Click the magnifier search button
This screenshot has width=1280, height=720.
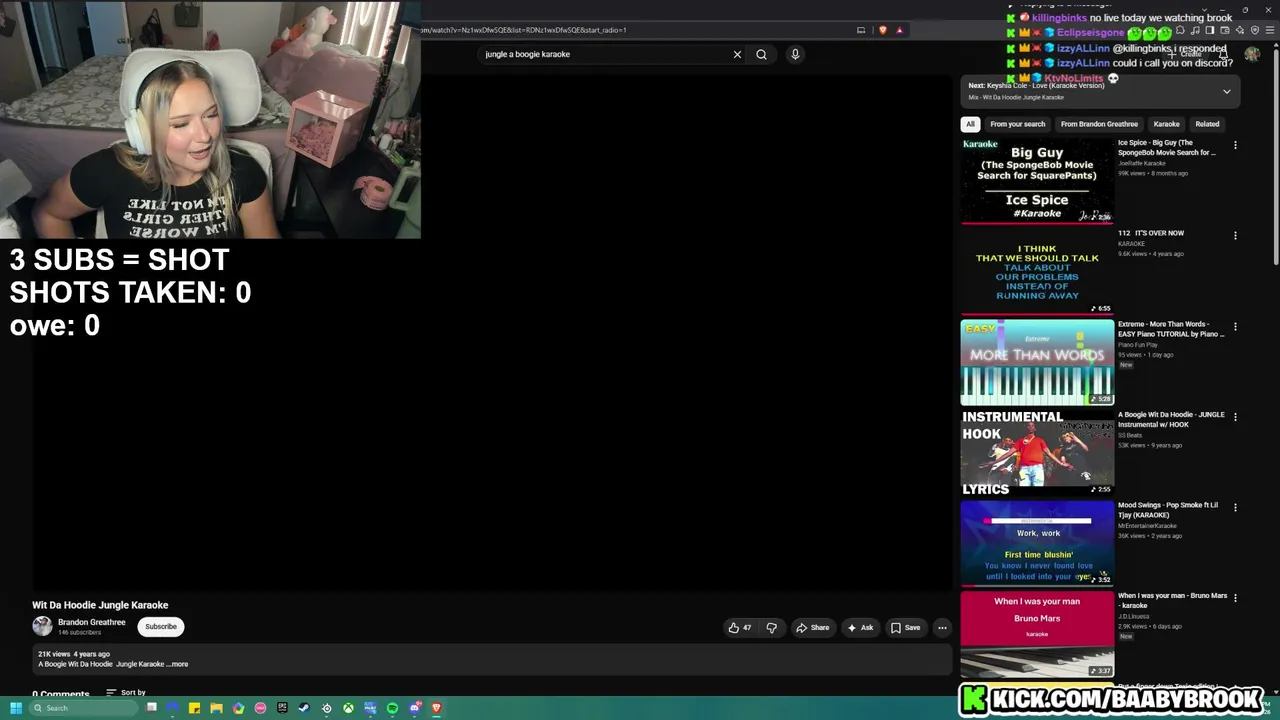(x=761, y=54)
